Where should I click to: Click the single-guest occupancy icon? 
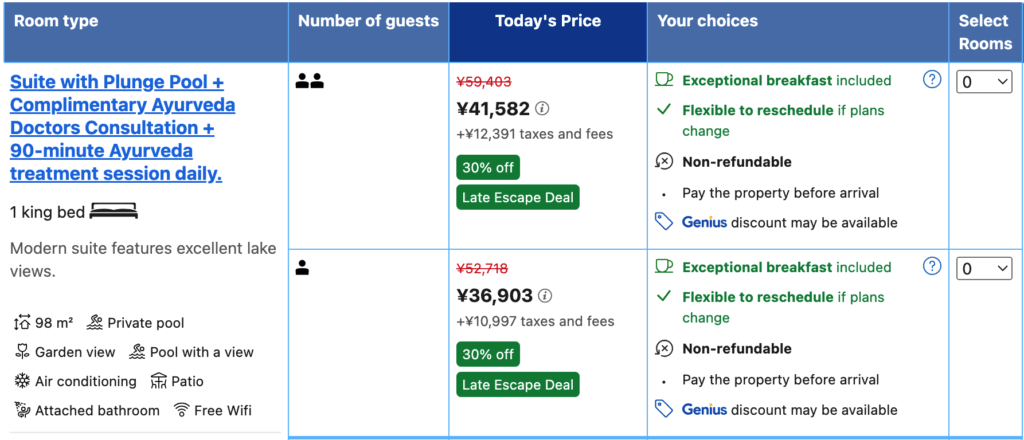tap(303, 267)
